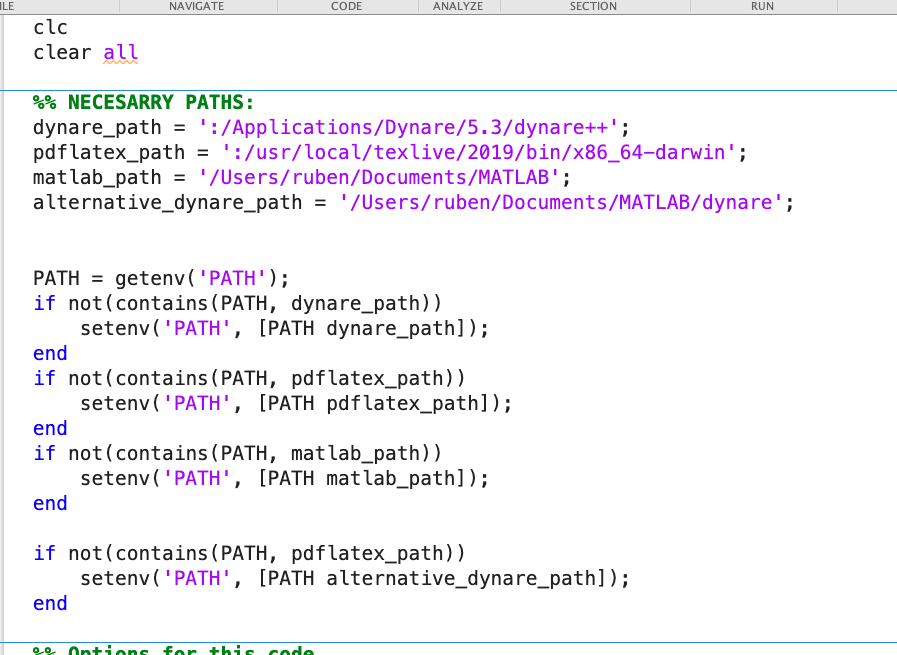Open the RUN section of the toolstrip
This screenshot has width=897, height=655.
coord(762,6)
